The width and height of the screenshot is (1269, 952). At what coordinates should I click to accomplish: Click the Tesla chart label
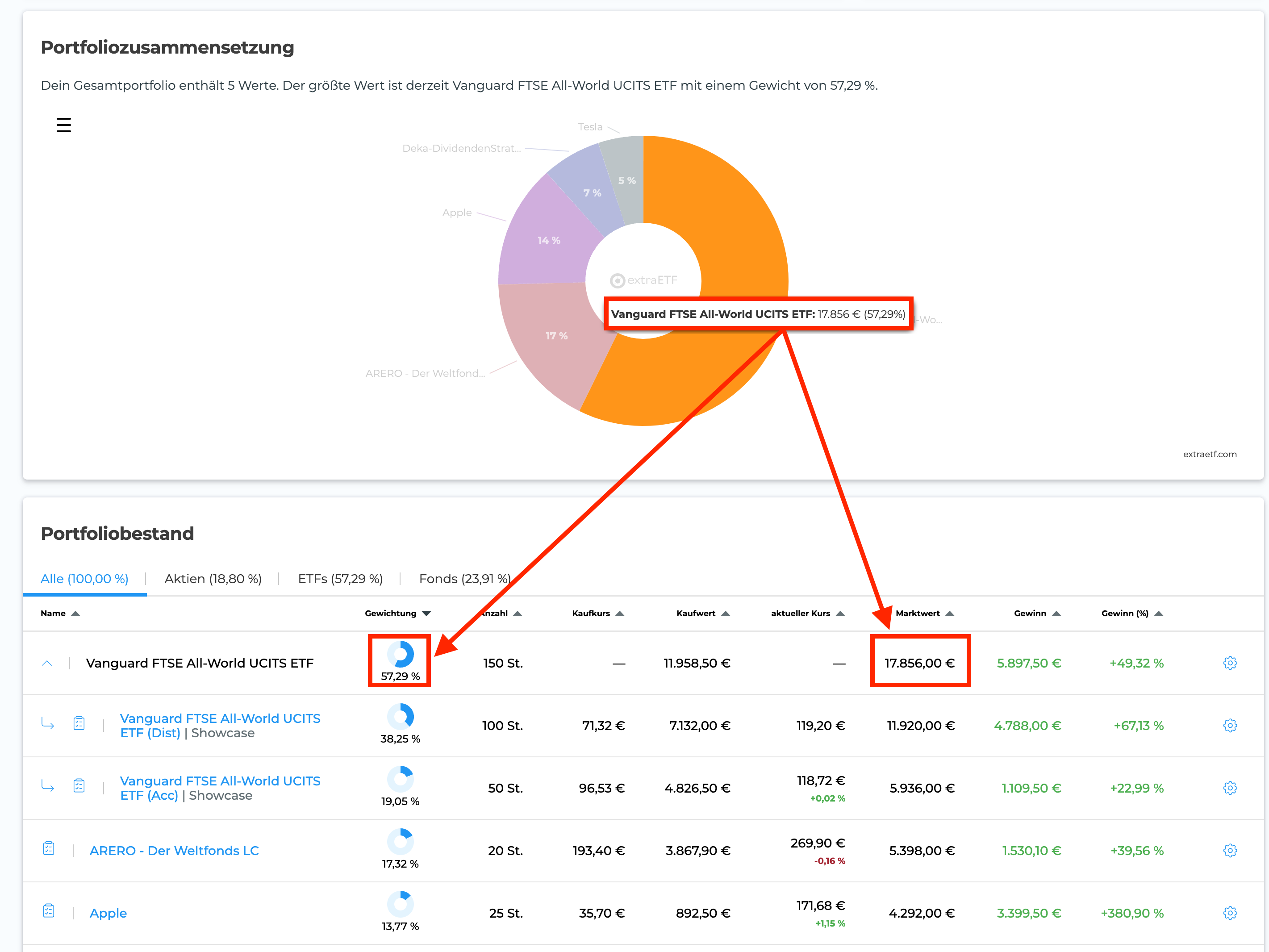[x=590, y=127]
